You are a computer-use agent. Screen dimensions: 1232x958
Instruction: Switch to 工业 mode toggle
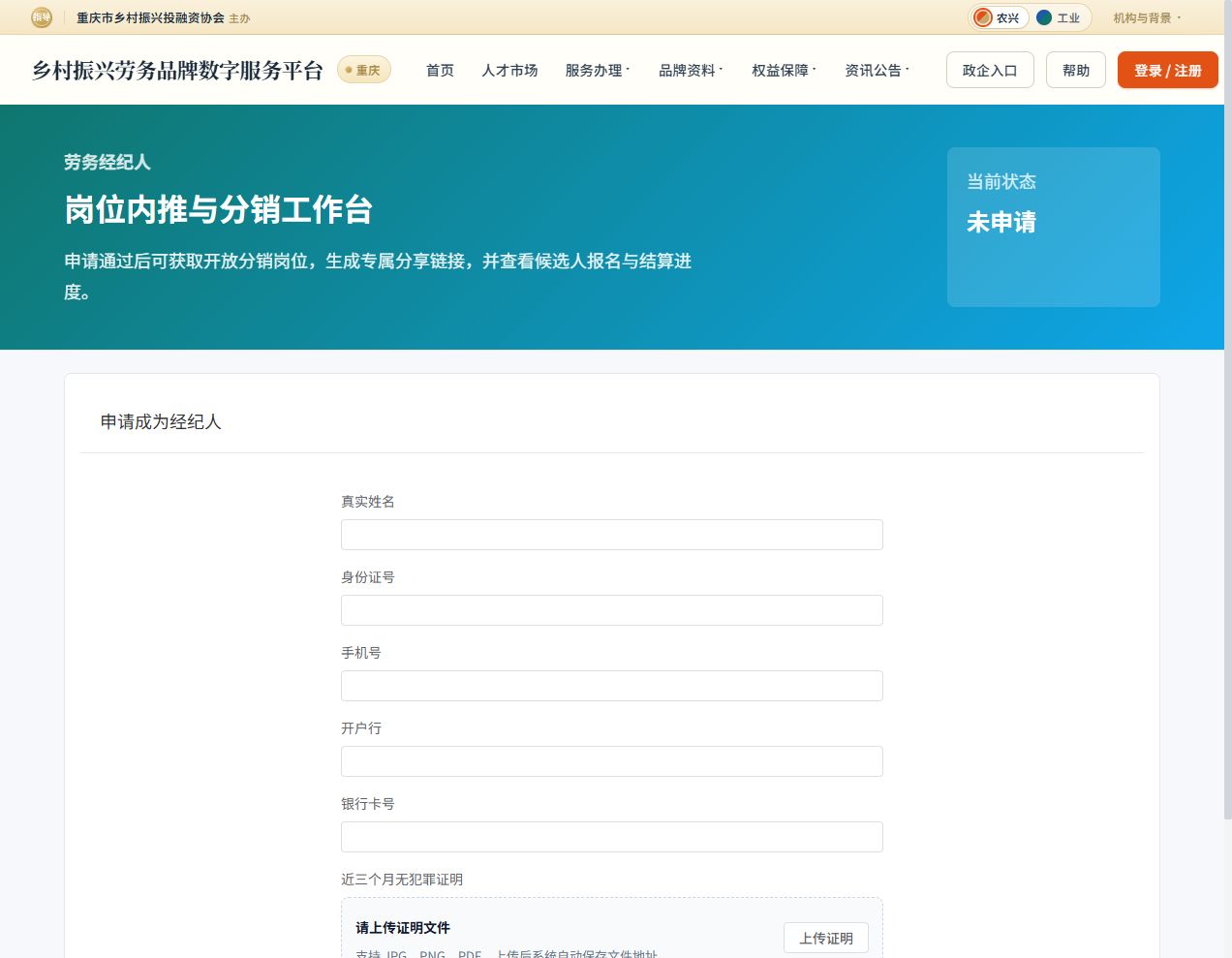click(x=1059, y=17)
